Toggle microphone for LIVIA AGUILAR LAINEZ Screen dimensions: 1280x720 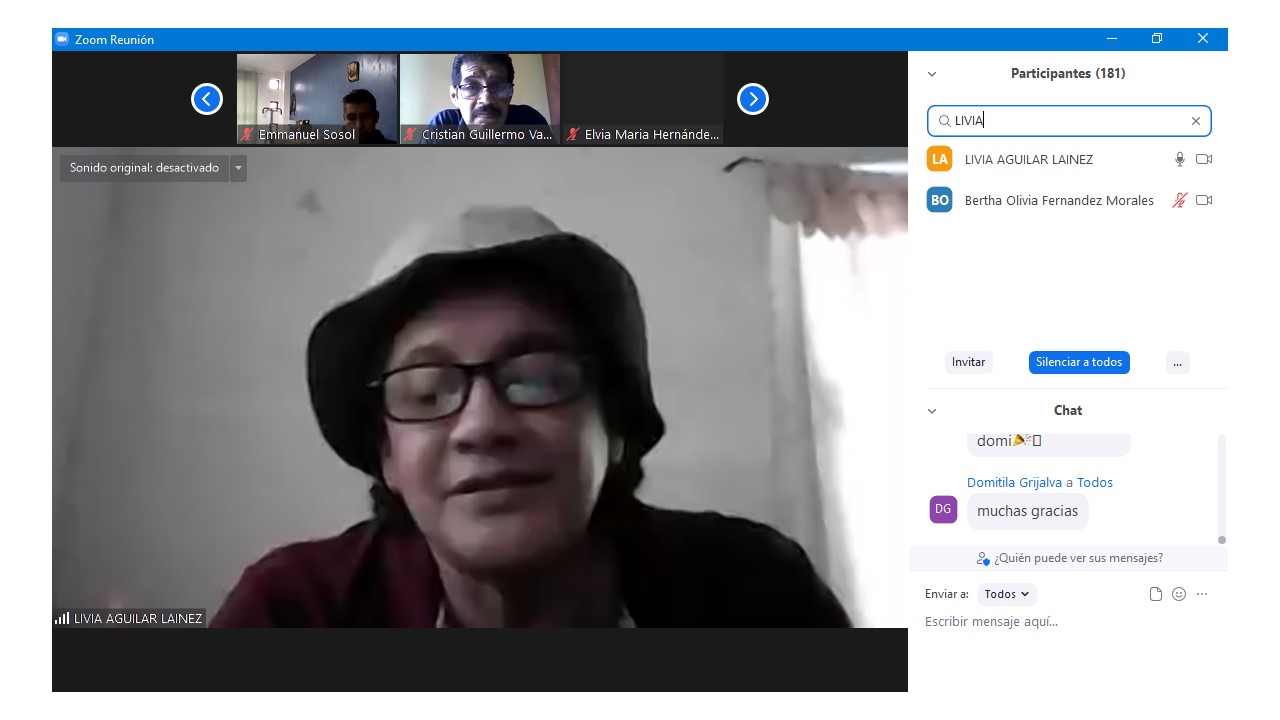(1179, 159)
